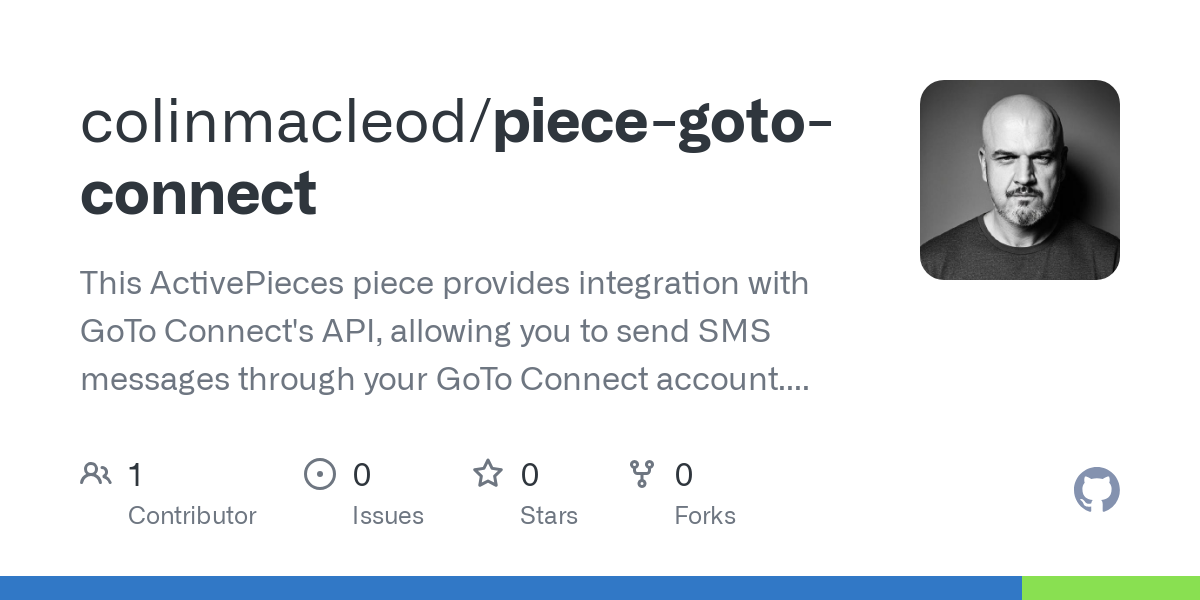Select the Stars label
This screenshot has height=600, width=1200.
tap(549, 516)
